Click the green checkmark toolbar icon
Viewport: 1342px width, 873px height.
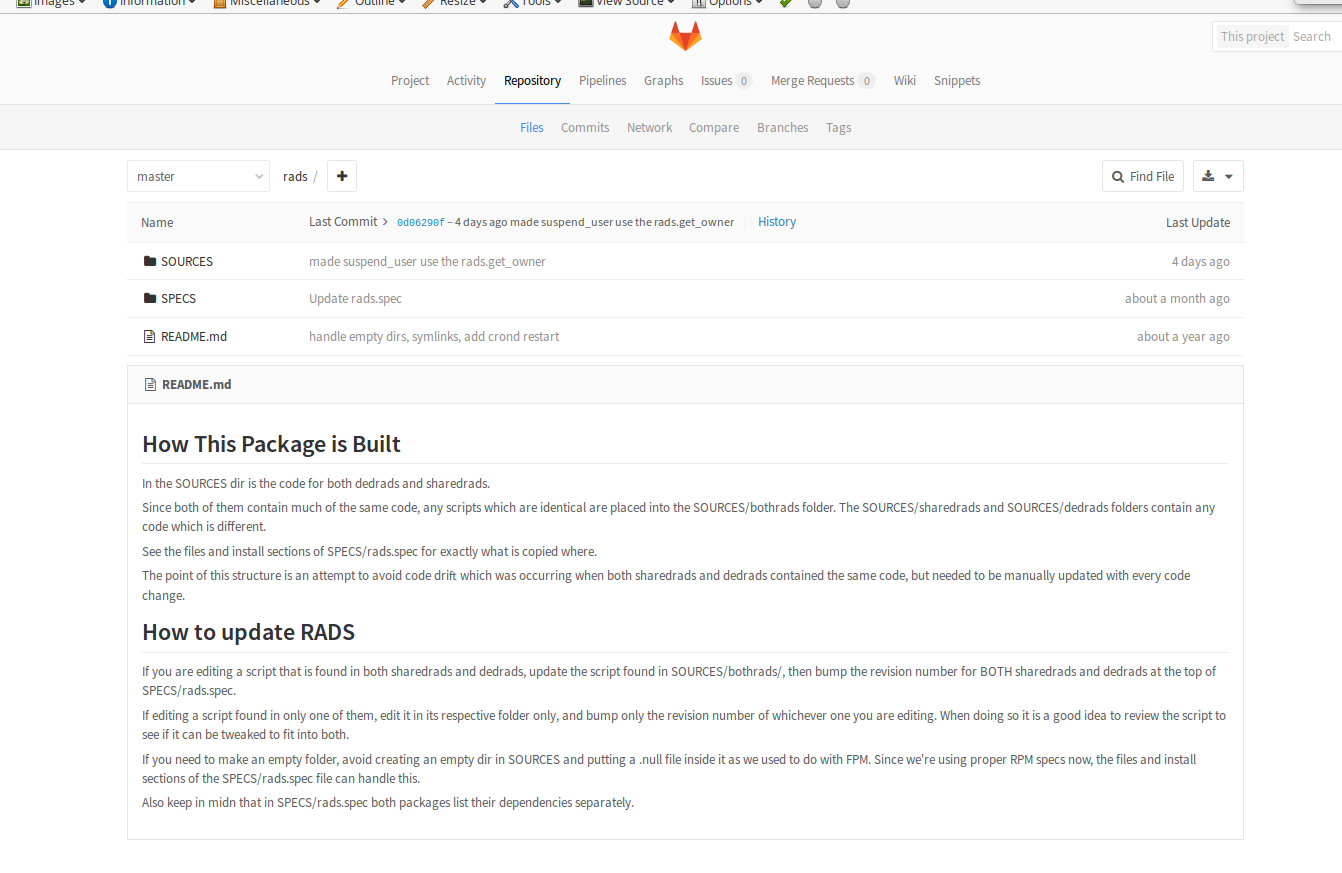click(786, 3)
